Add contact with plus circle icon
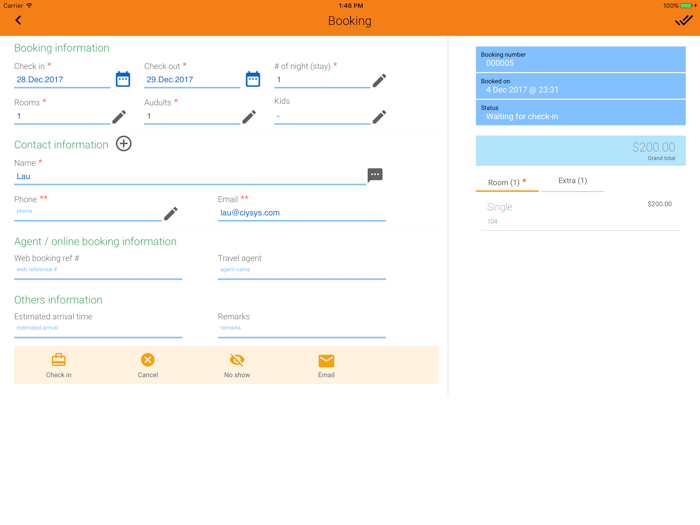700x525 pixels. point(124,144)
